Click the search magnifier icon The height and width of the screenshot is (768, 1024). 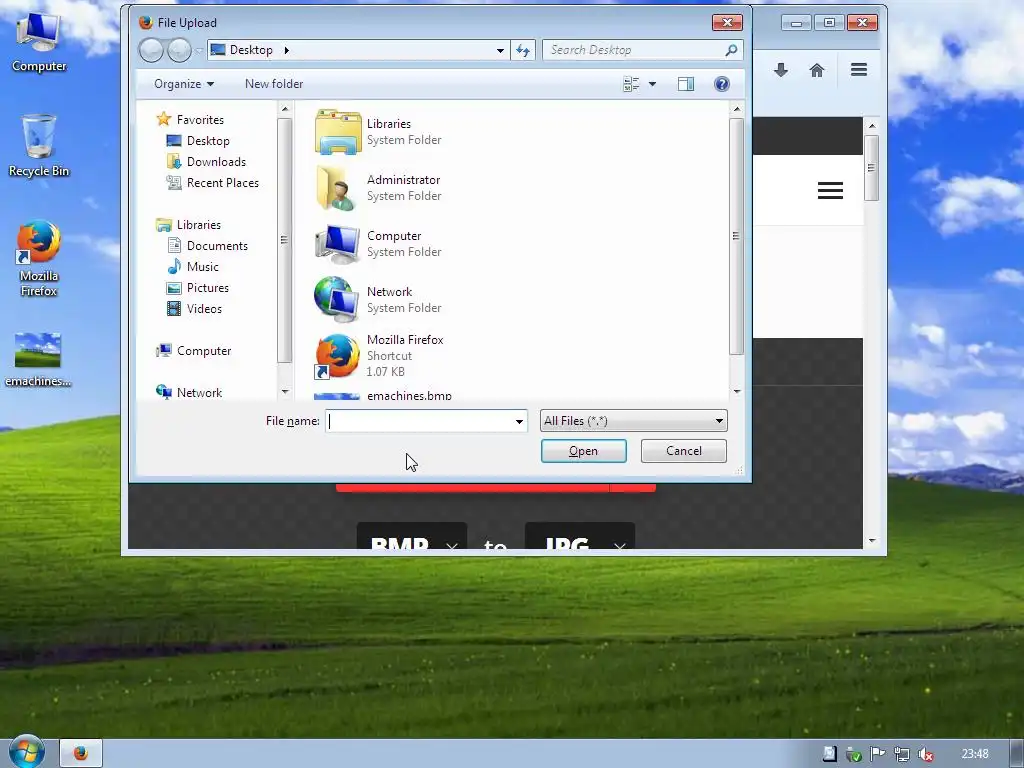731,50
